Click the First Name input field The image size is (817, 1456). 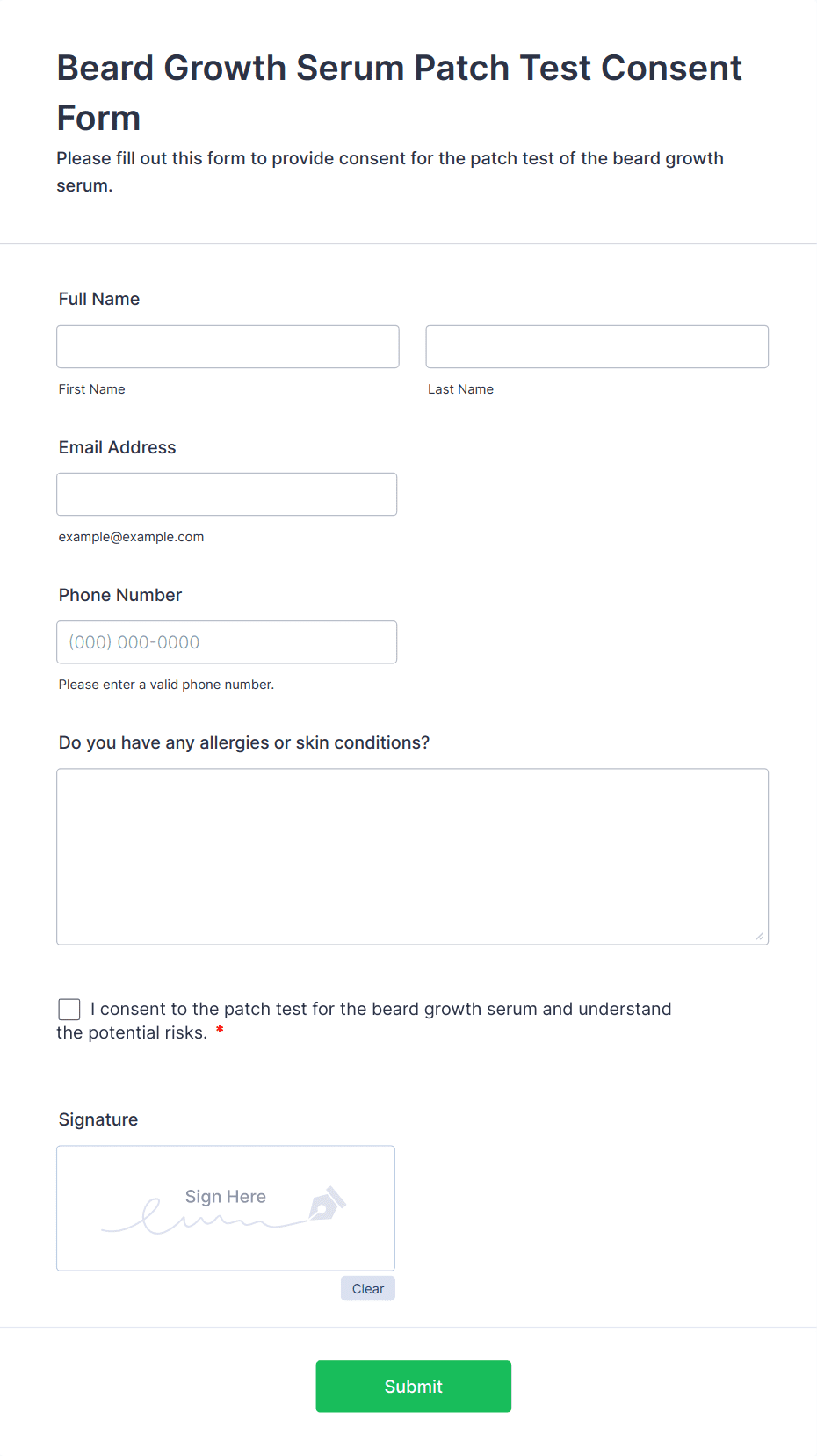coord(228,346)
